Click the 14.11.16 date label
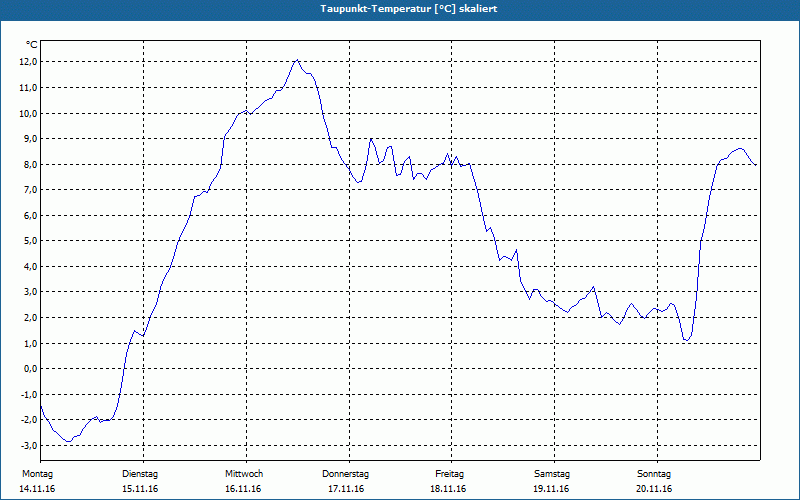 37,489
